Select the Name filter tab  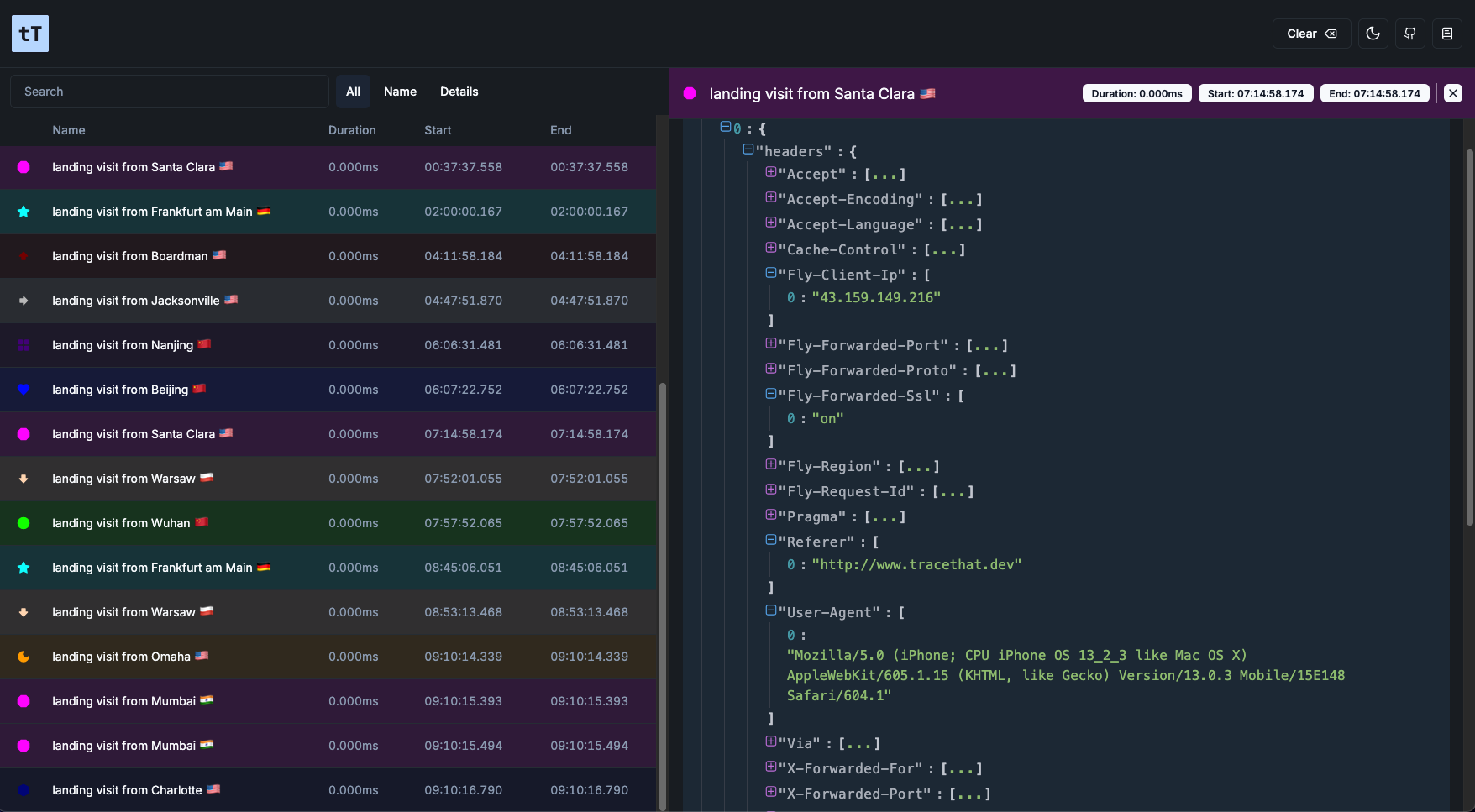[400, 92]
